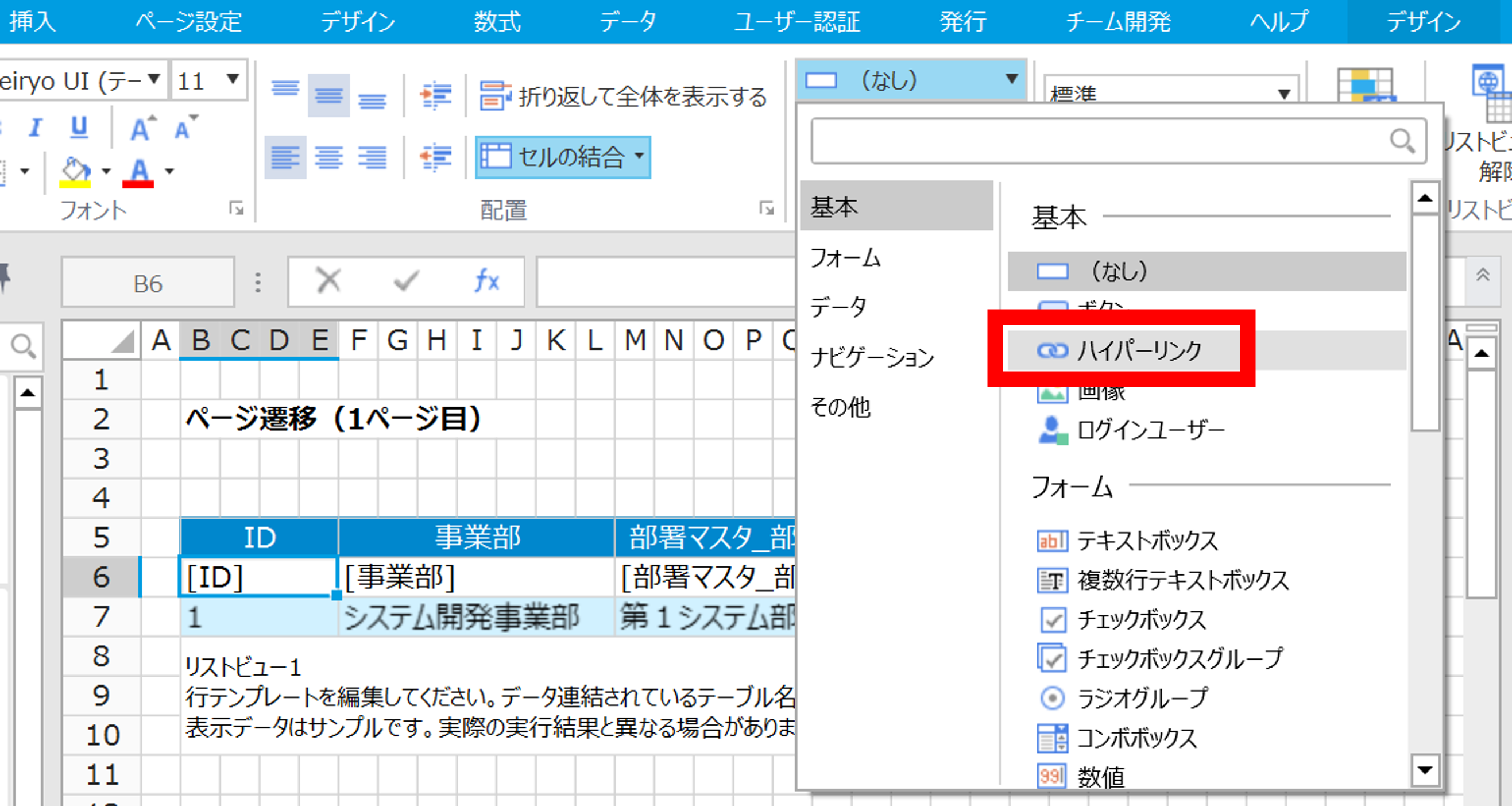This screenshot has width=1512, height=806.
Task: Click the insert function fx icon
Action: point(486,281)
